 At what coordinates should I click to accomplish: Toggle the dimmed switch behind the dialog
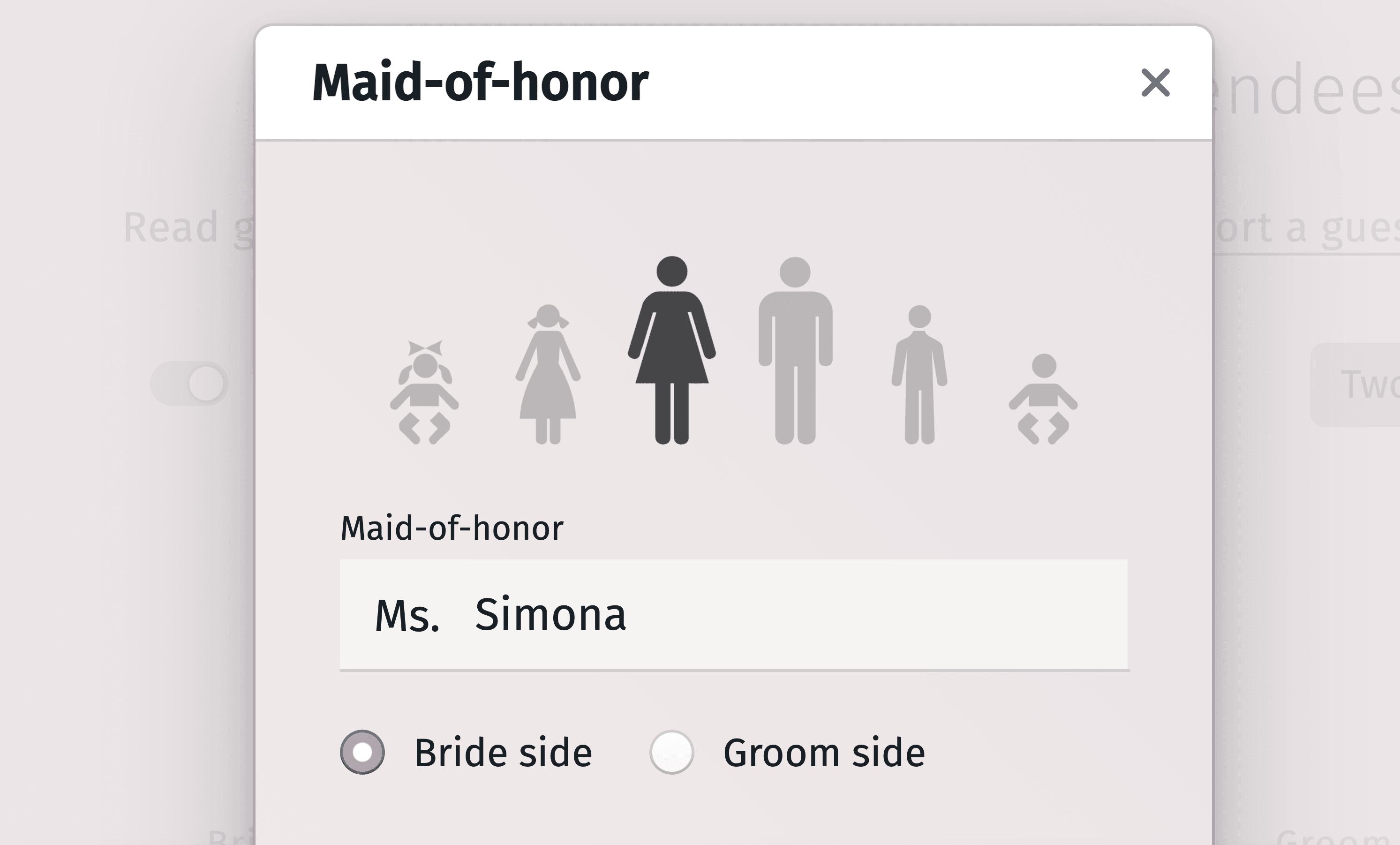tap(190, 384)
